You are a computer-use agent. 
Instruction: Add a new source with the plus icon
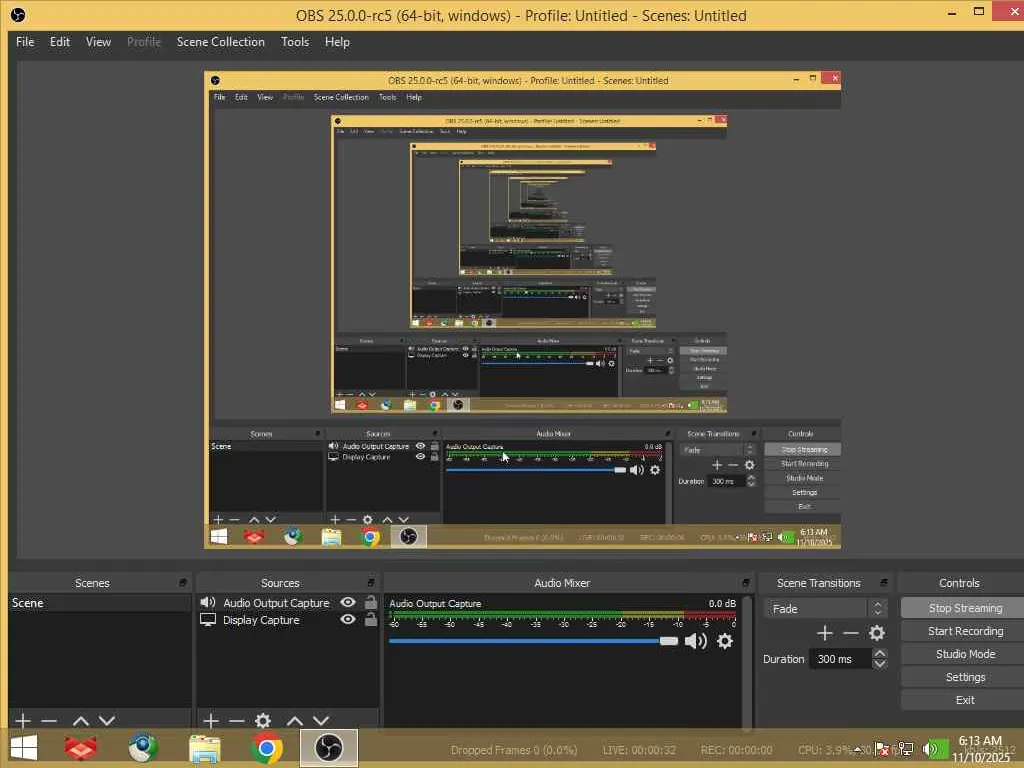click(210, 721)
